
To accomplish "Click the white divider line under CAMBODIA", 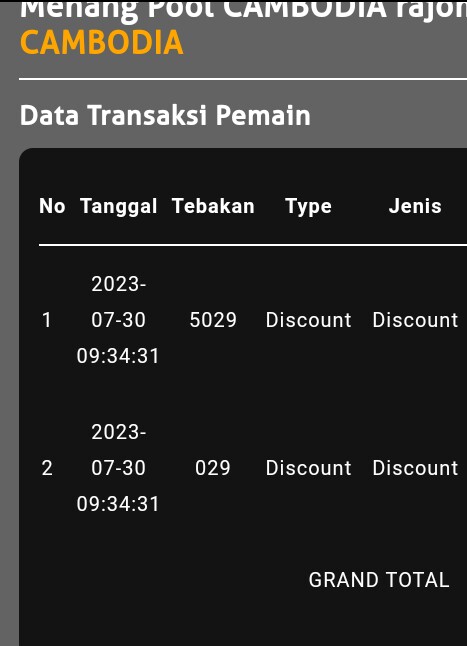I will coord(243,79).
